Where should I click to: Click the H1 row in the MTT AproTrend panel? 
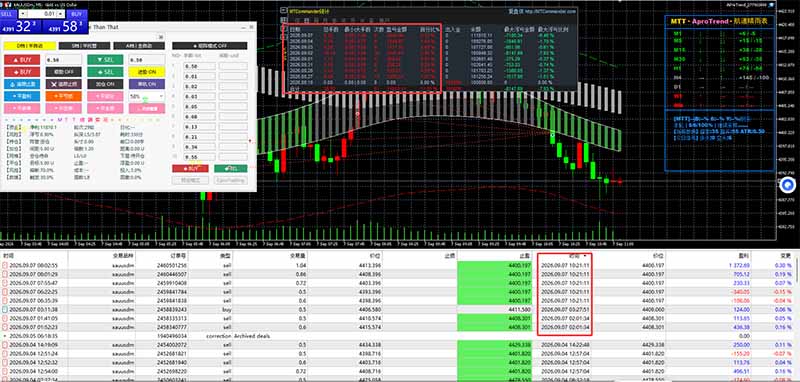tap(720, 68)
